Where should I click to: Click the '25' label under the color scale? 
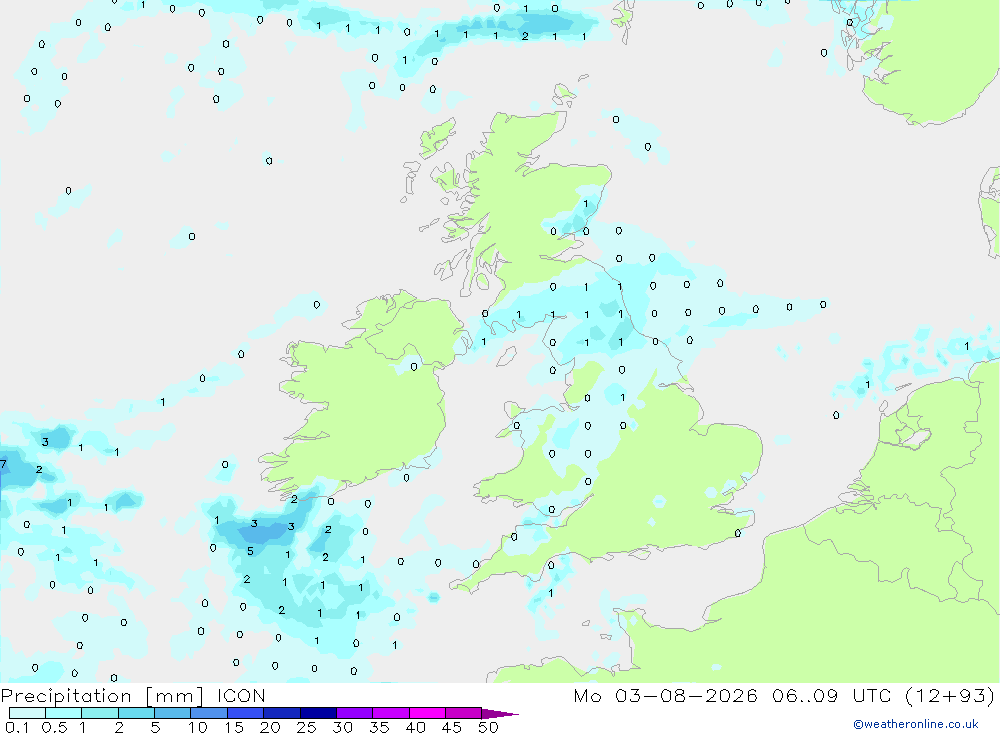307,727
